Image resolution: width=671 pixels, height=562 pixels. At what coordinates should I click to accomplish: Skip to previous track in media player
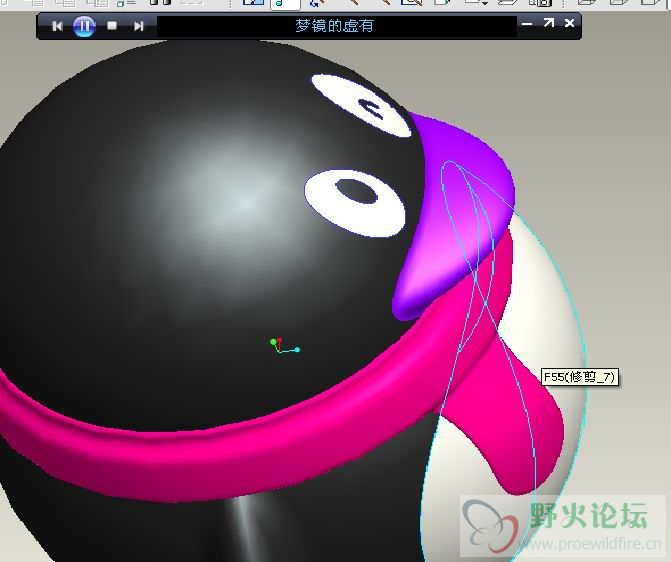click(x=57, y=26)
